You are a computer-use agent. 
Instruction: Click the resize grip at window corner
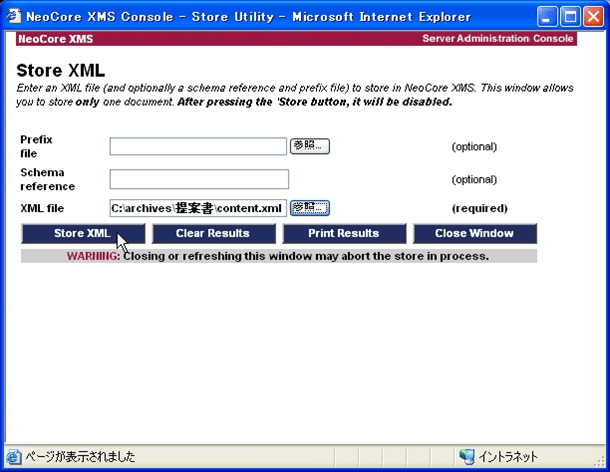pos(599,461)
